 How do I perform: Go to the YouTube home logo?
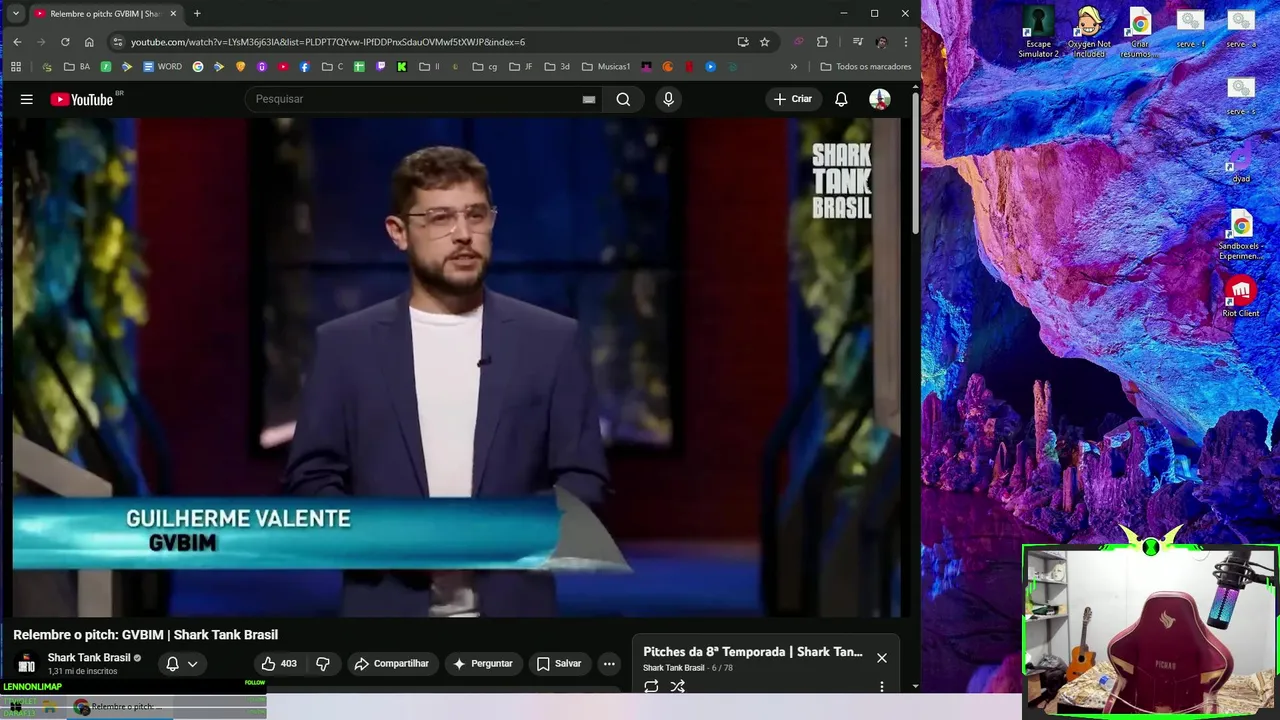click(x=82, y=99)
